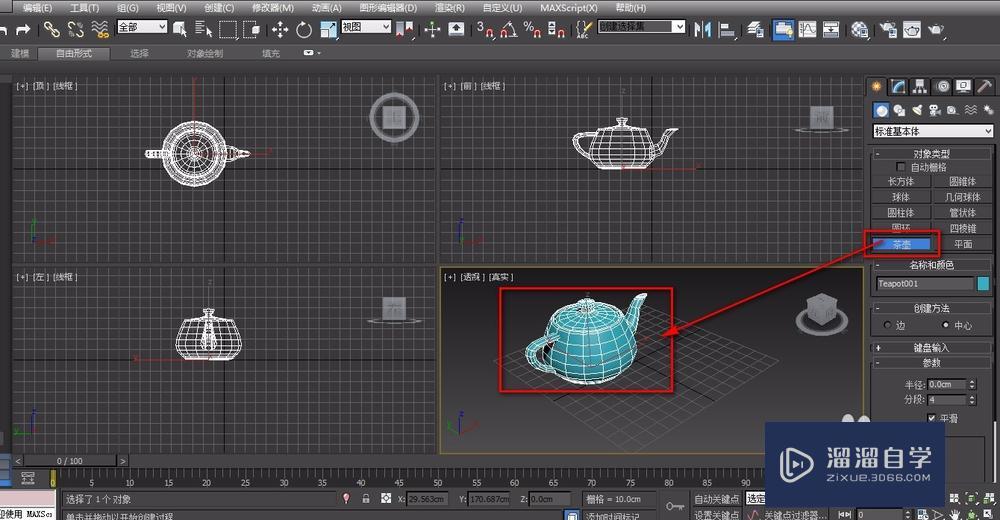The width and height of the screenshot is (1000, 520).
Task: Toggle the Spinner Snap icon
Action: [556, 29]
